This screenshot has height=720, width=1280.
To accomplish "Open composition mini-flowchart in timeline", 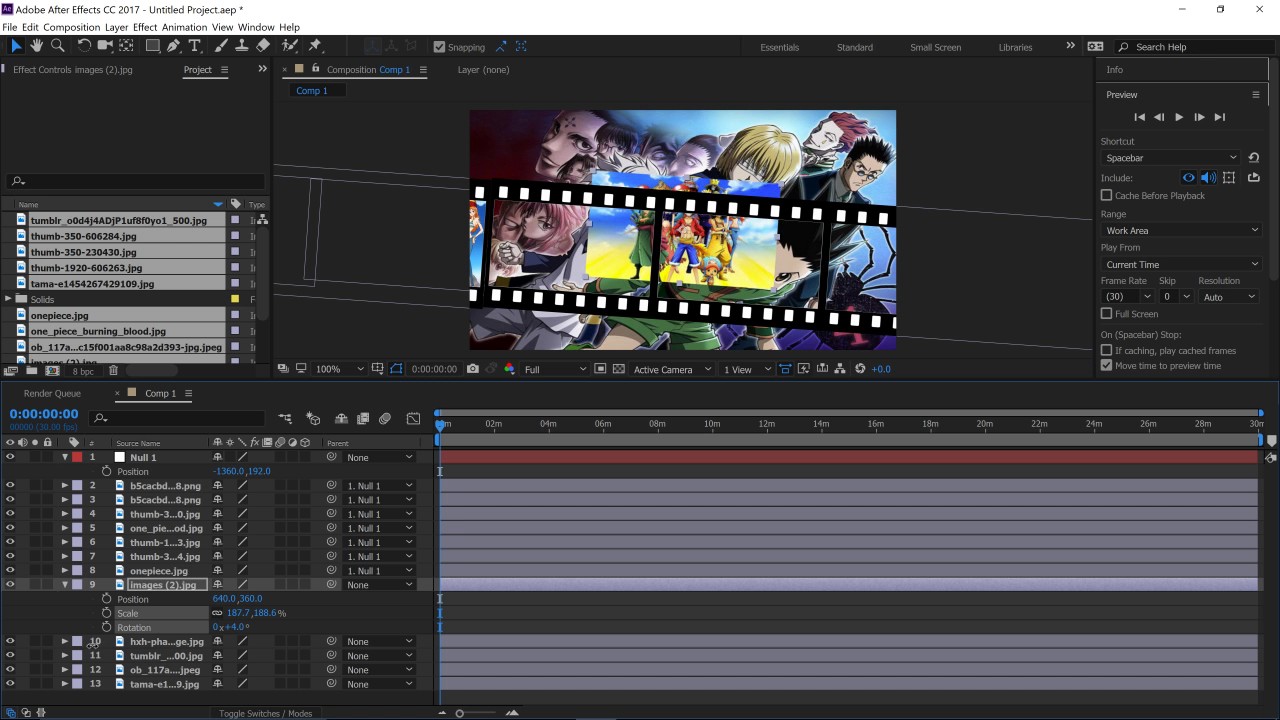I will click(x=286, y=419).
